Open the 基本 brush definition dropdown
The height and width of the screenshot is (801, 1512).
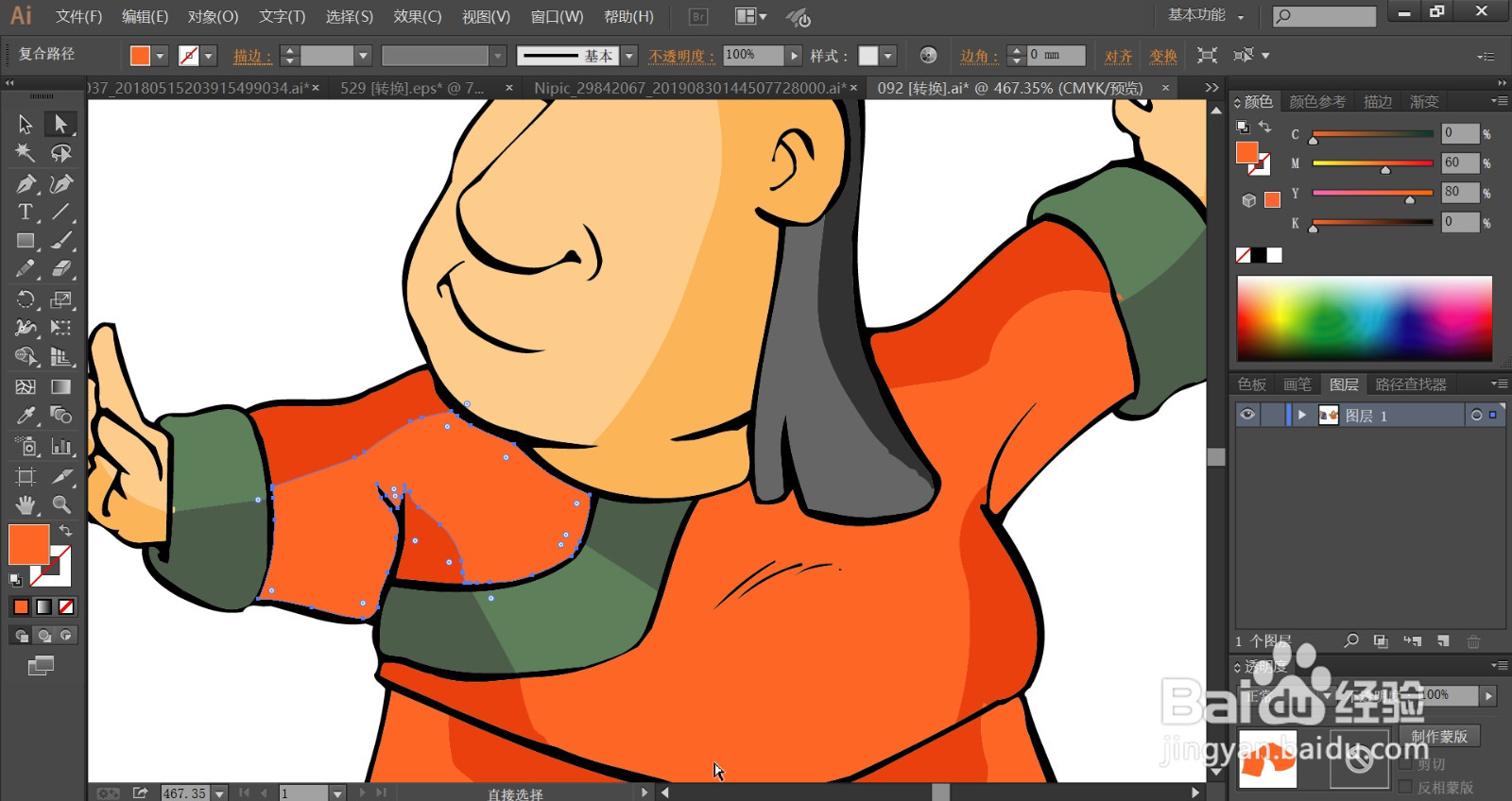click(629, 56)
